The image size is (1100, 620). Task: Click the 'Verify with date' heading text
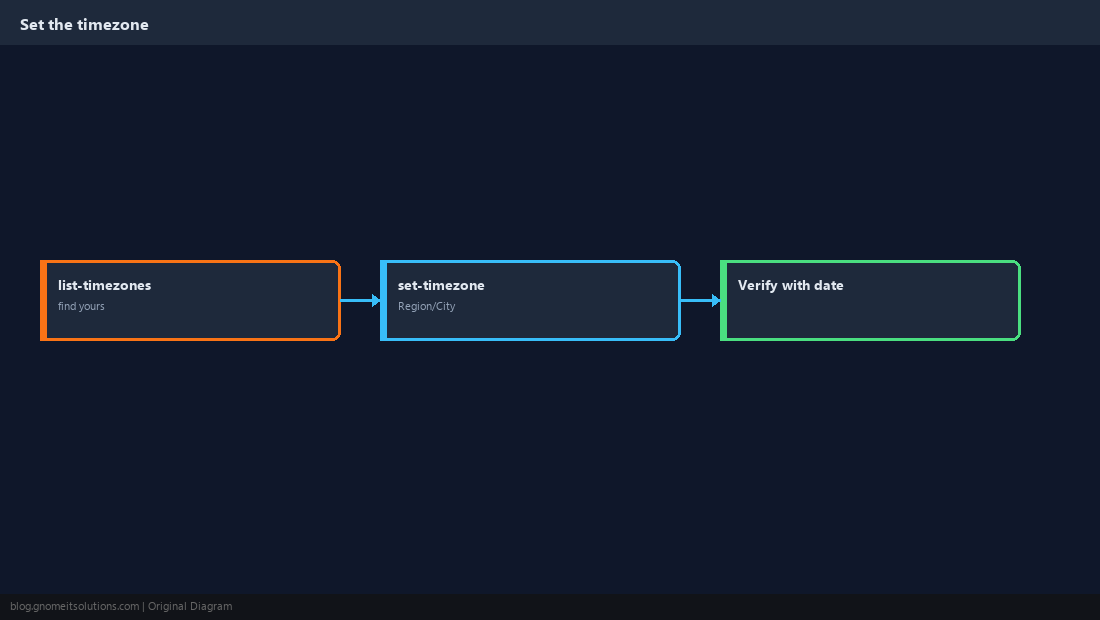coord(791,285)
